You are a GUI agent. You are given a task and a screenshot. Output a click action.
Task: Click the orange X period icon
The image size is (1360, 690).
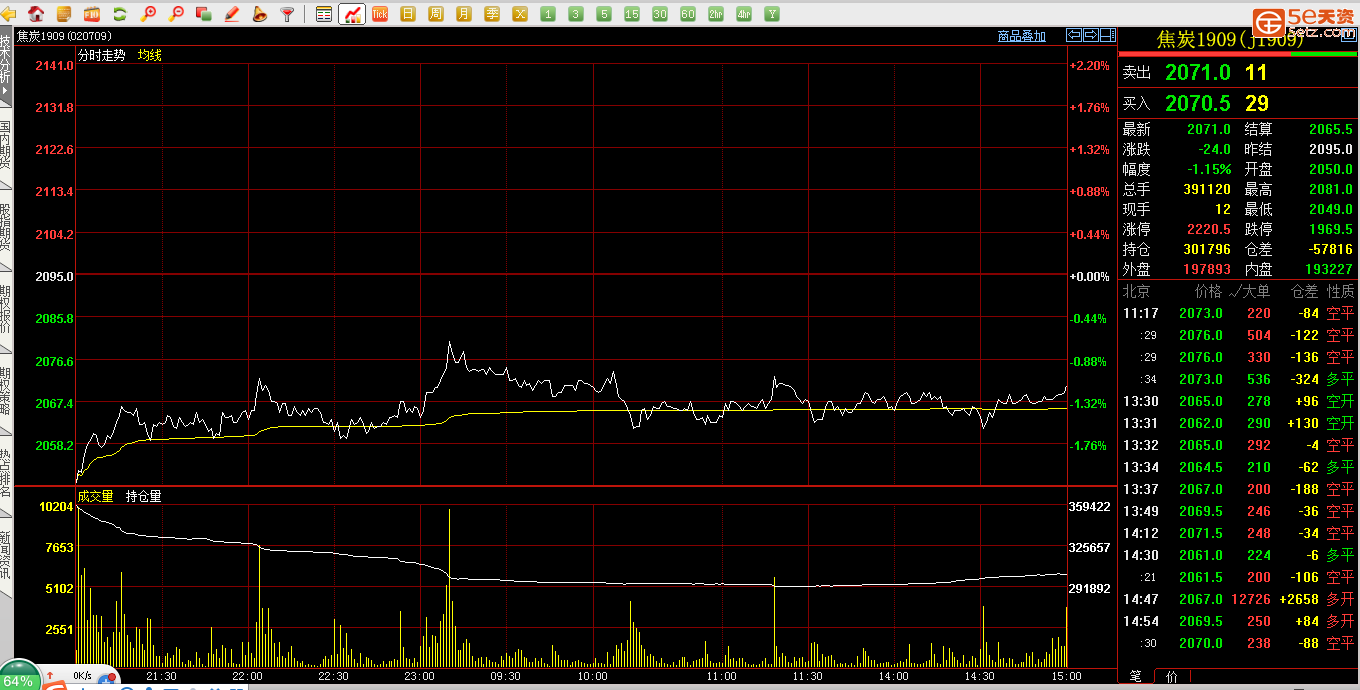click(520, 14)
